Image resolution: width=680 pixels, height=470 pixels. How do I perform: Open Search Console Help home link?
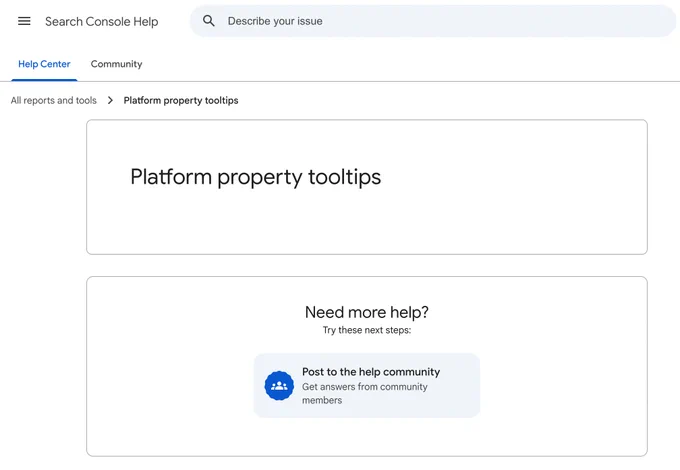click(101, 21)
